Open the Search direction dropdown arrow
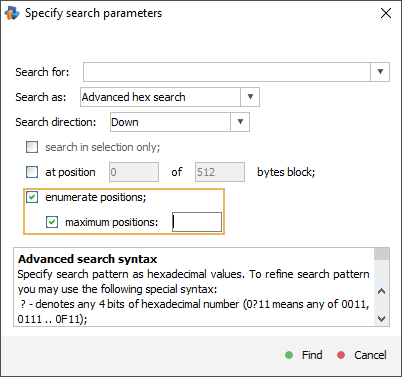Screen dimensions: 402x377 (240, 122)
